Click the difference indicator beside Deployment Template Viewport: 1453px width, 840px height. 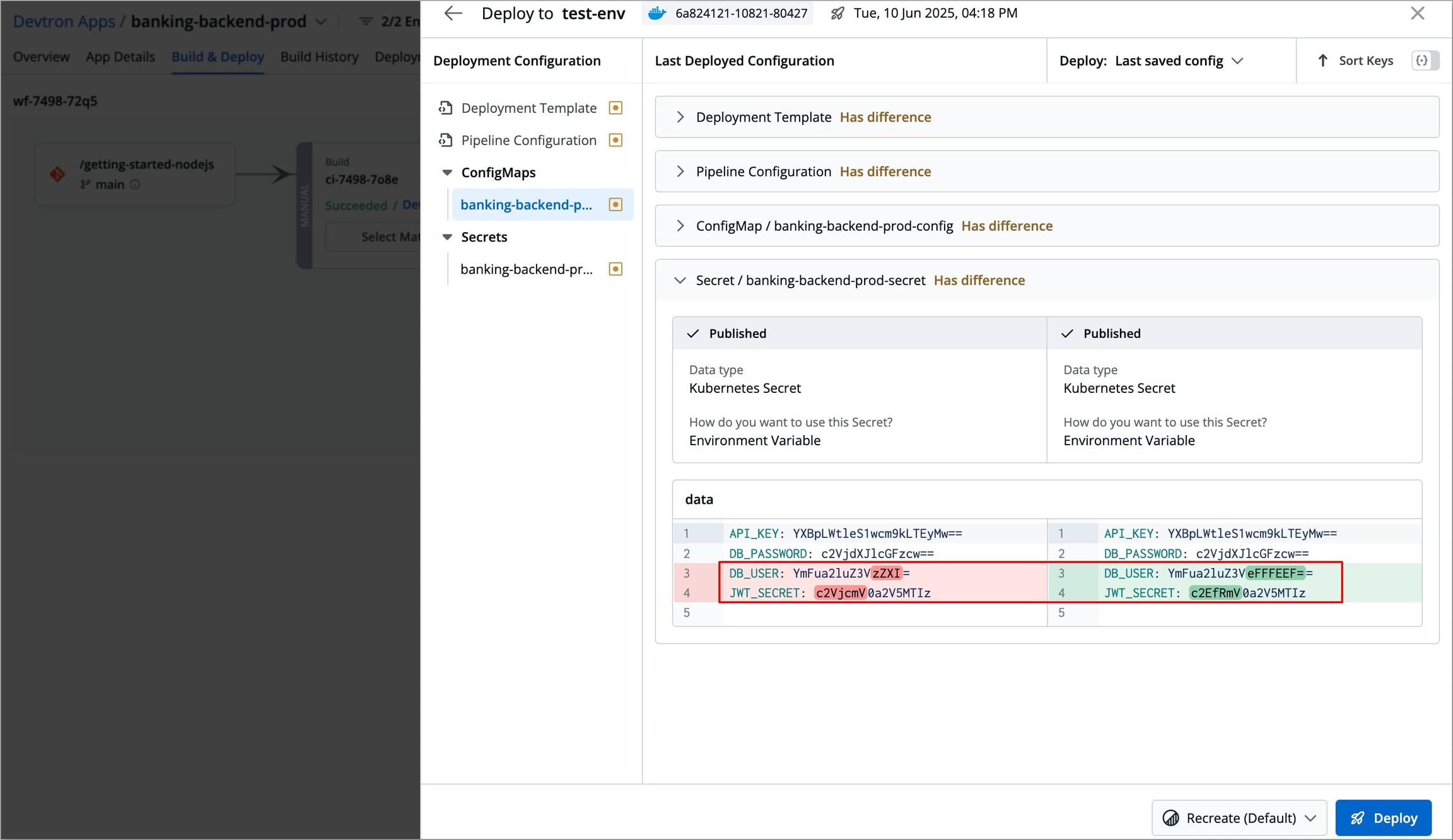pyautogui.click(x=616, y=108)
